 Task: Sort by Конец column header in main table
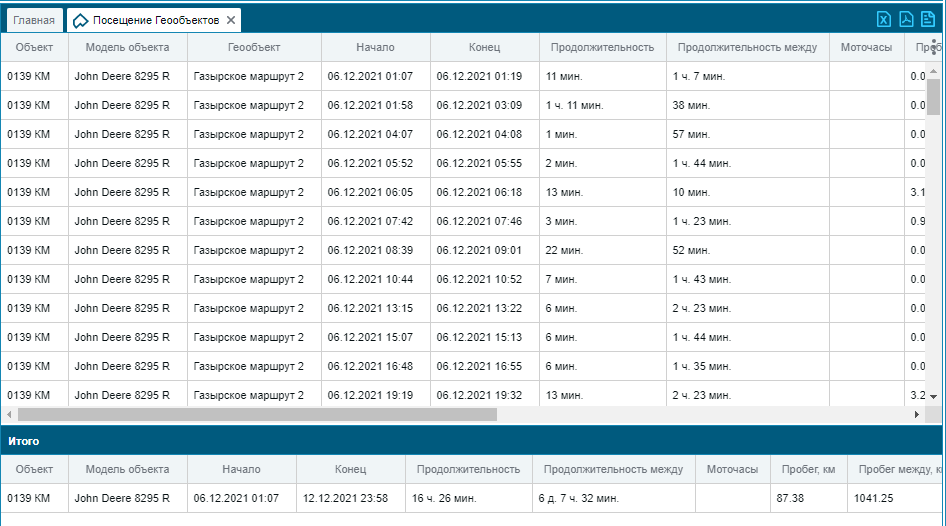pos(484,47)
